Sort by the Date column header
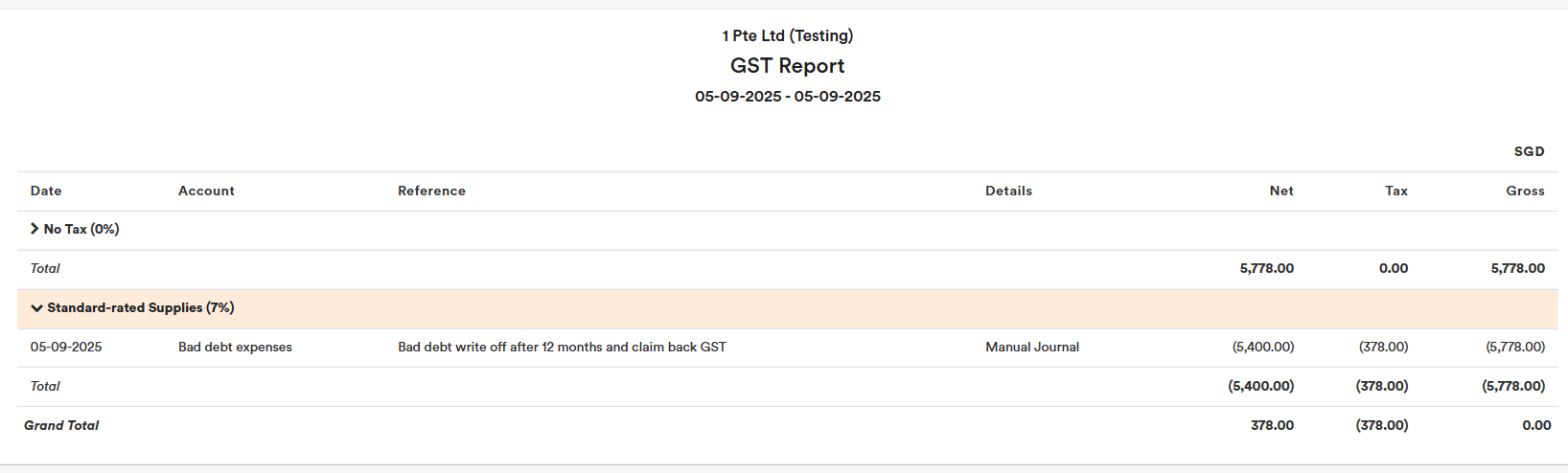 (x=46, y=191)
